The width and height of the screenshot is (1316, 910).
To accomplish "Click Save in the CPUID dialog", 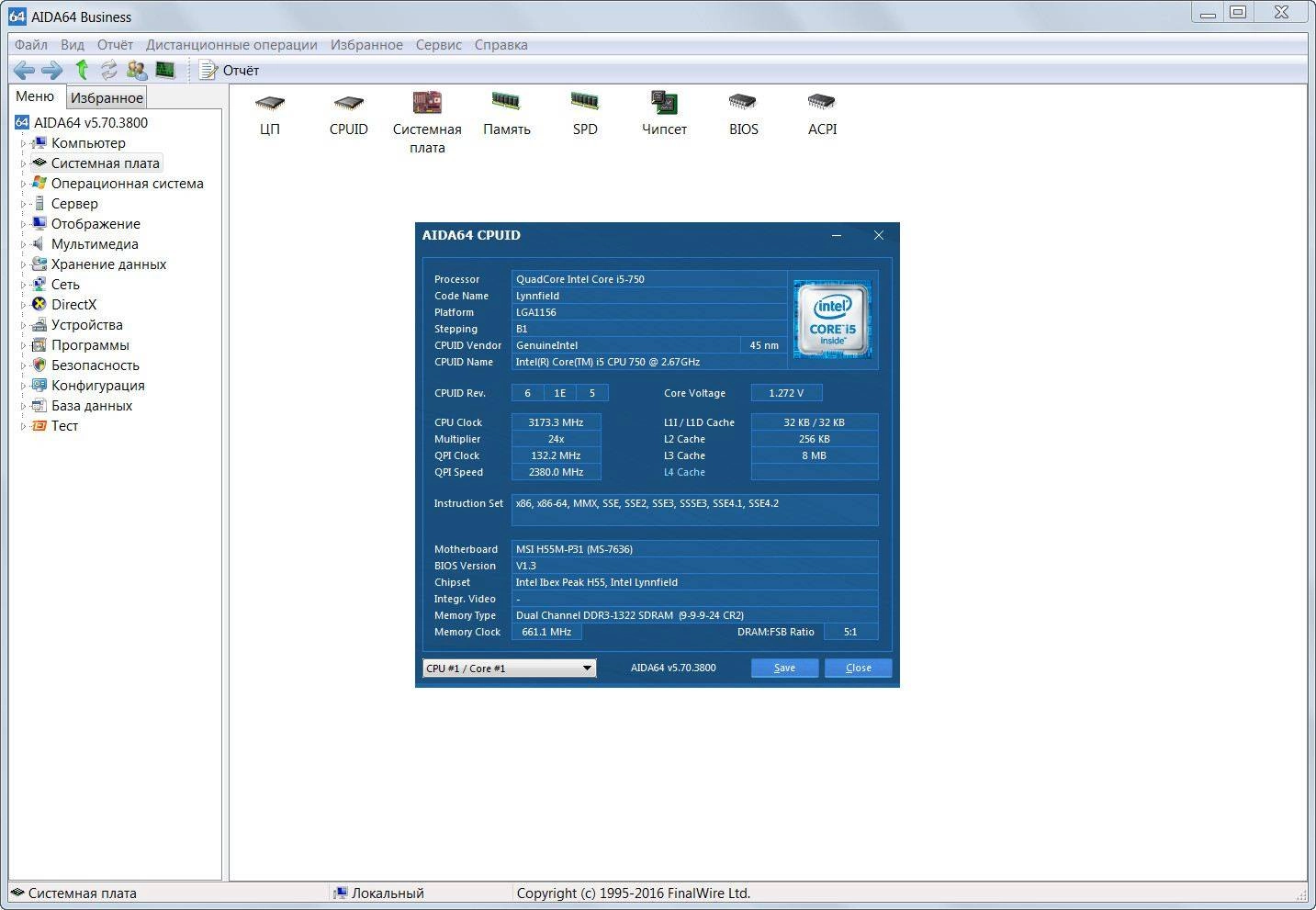I will coord(784,668).
